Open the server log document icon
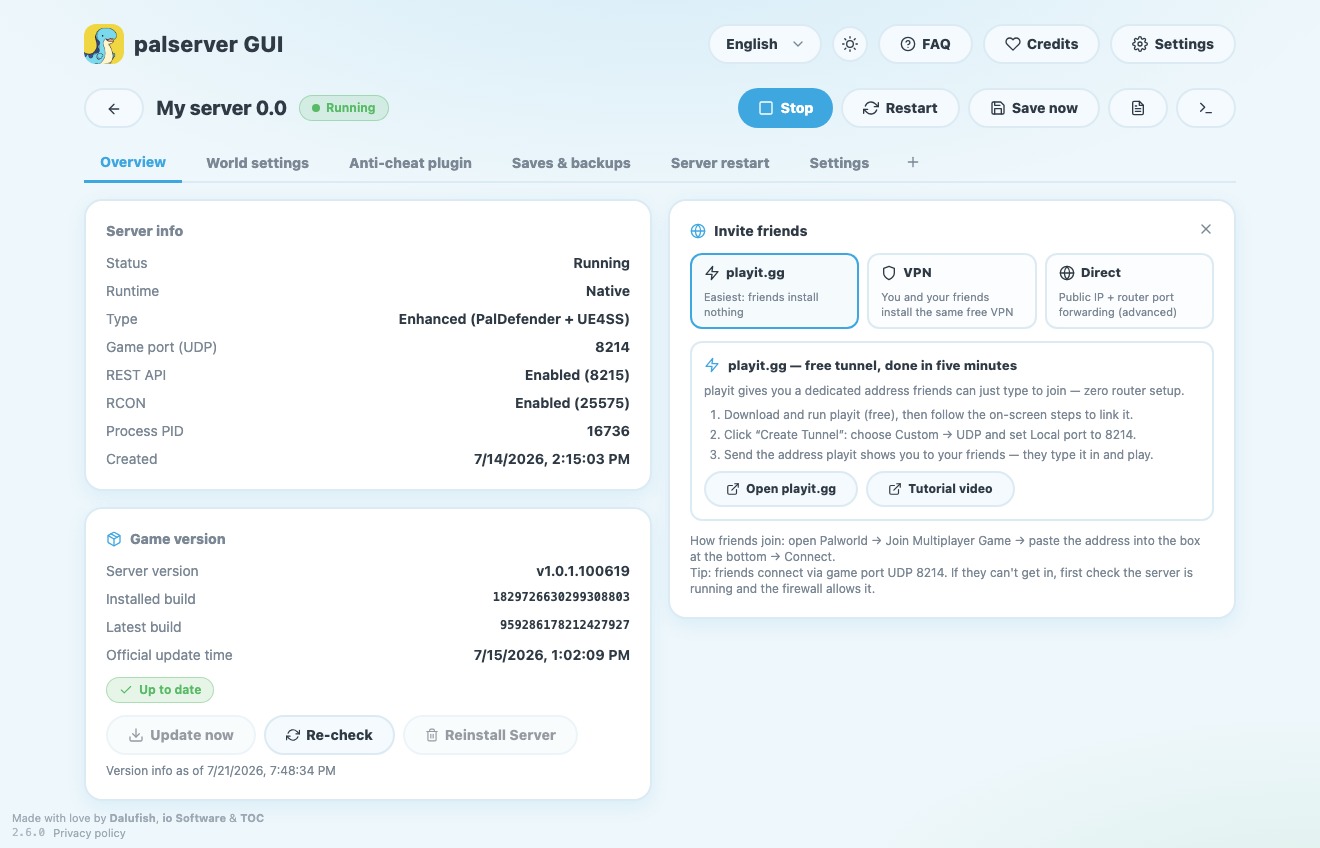Viewport: 1320px width, 848px height. 1138,108
